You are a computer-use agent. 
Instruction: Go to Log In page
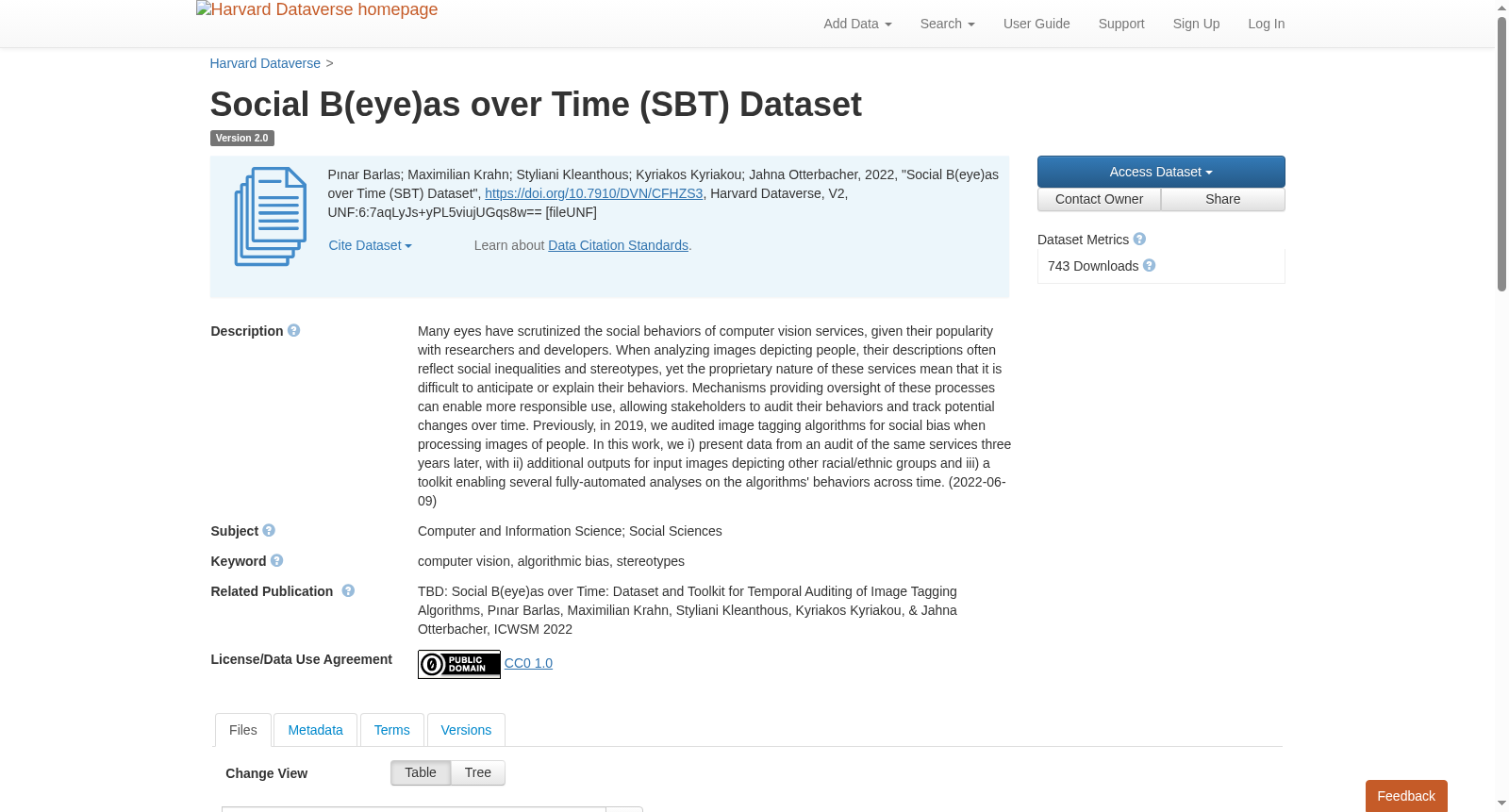click(x=1266, y=24)
